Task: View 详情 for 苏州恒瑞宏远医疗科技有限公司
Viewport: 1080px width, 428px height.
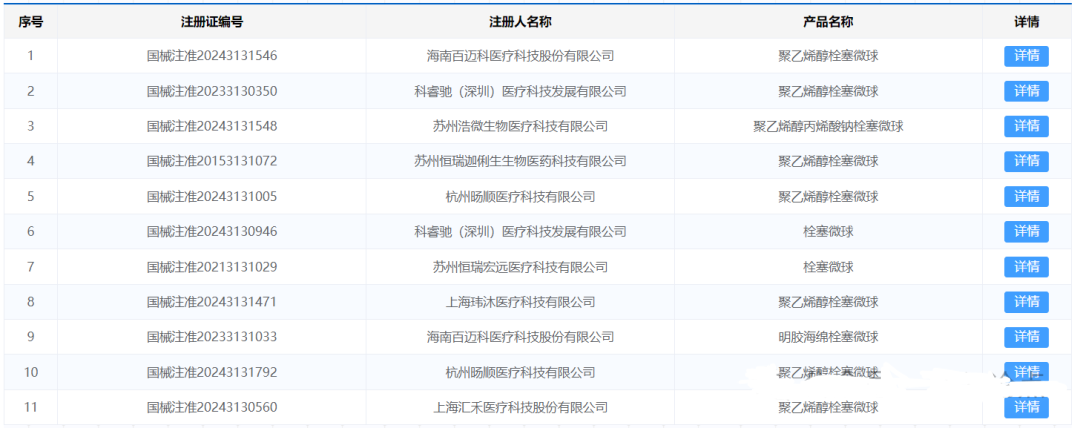Action: (1026, 267)
